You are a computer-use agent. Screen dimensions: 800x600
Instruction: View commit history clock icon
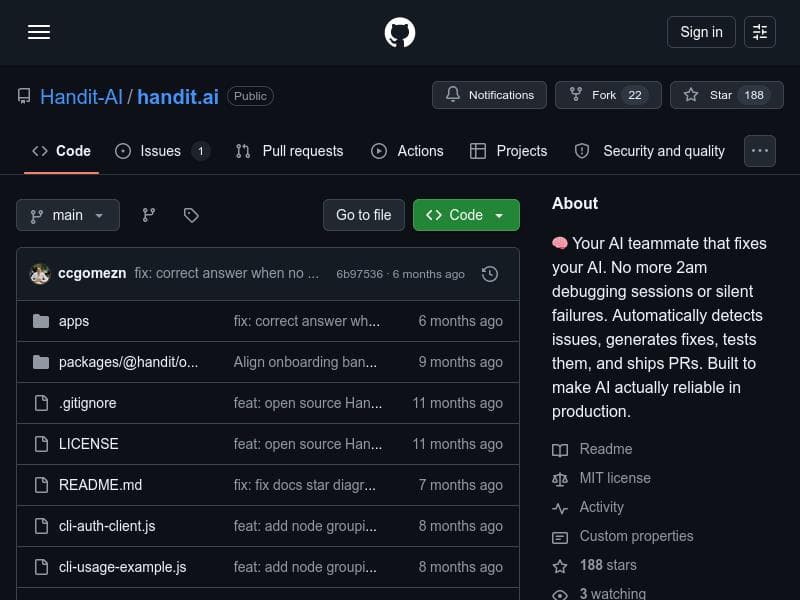click(490, 273)
